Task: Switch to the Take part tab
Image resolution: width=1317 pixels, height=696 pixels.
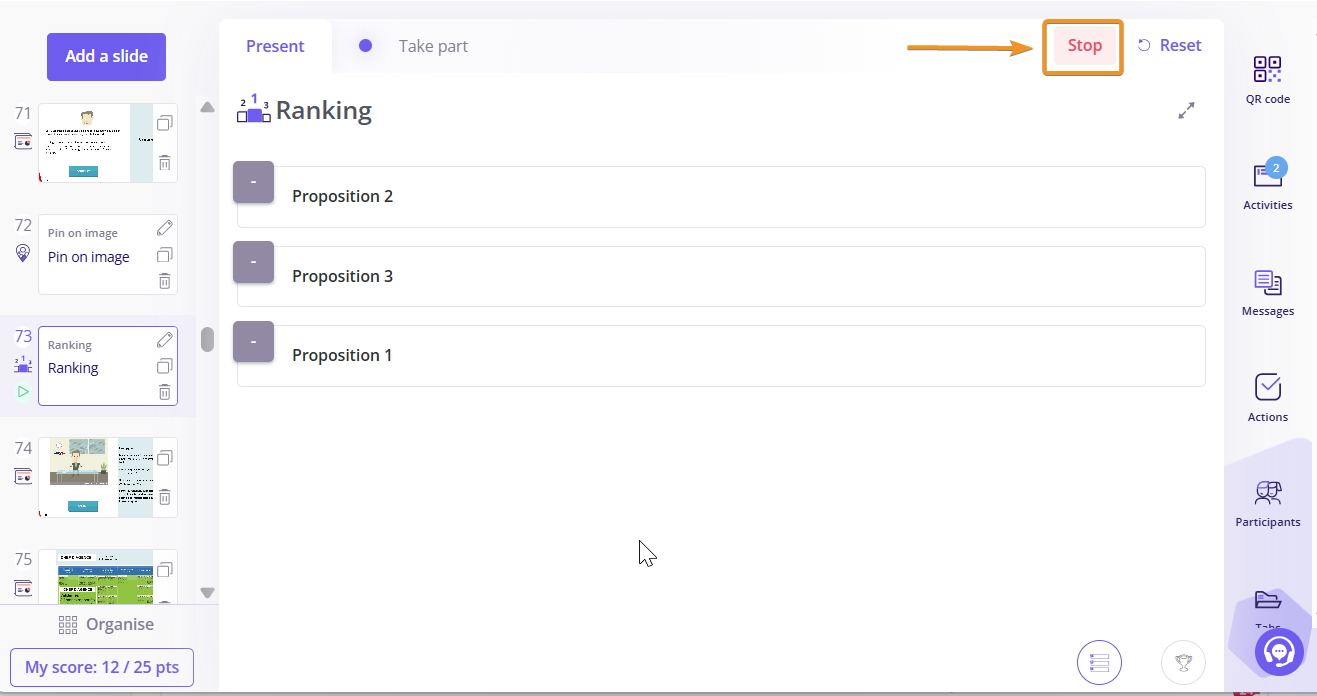Action: click(432, 46)
